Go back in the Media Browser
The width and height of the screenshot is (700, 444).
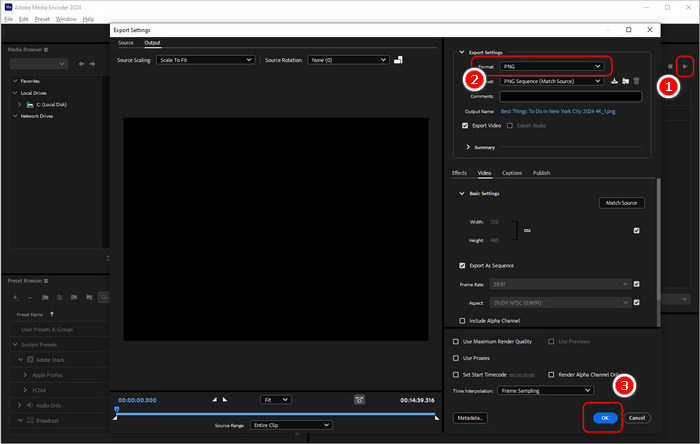81,64
